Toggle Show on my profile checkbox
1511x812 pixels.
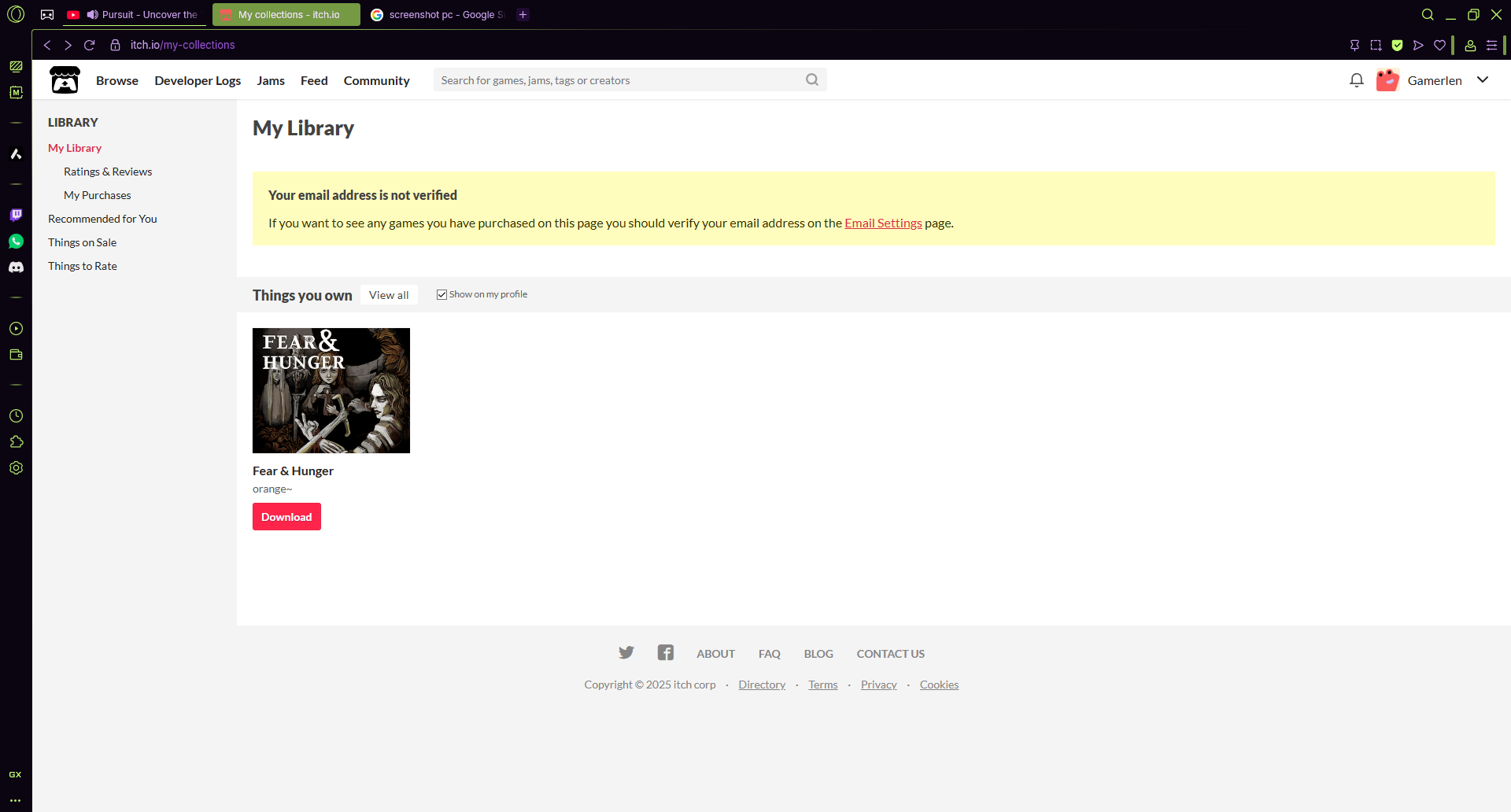click(441, 294)
